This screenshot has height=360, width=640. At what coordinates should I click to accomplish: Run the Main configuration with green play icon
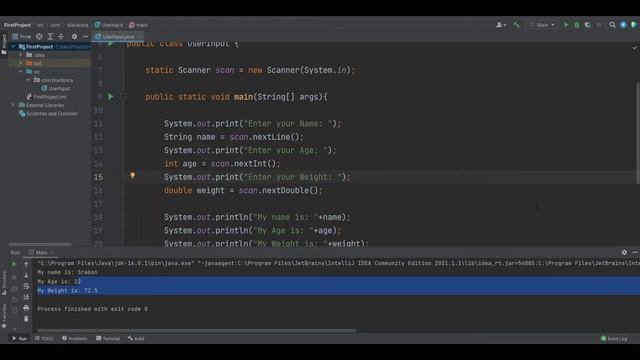pos(566,25)
